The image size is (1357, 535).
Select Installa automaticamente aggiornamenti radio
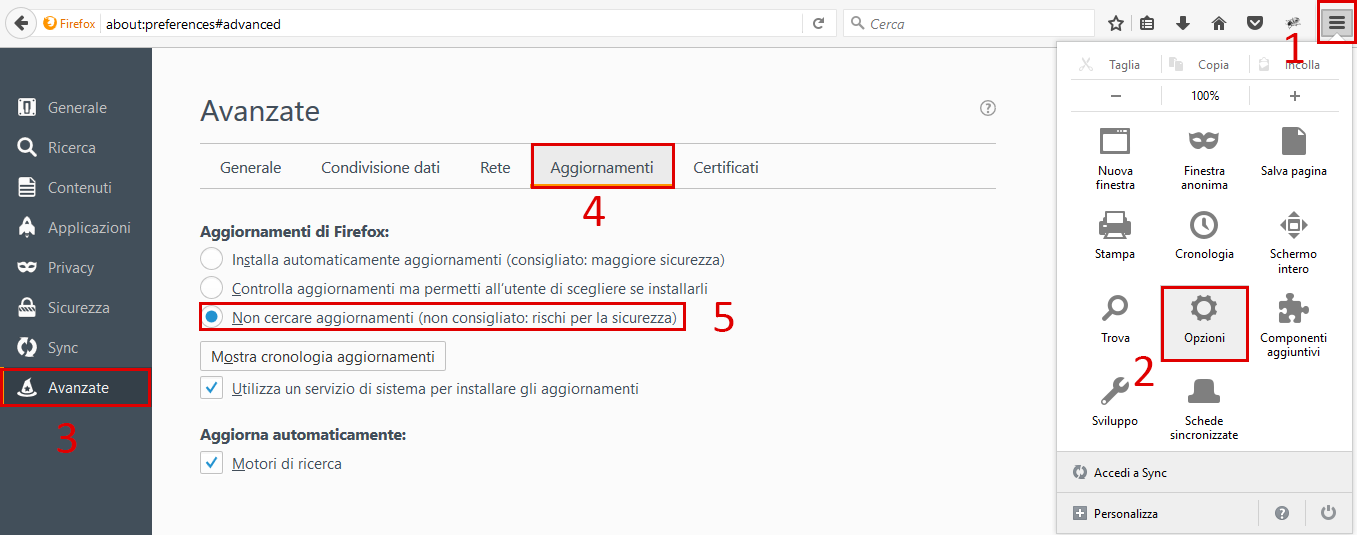pyautogui.click(x=211, y=259)
